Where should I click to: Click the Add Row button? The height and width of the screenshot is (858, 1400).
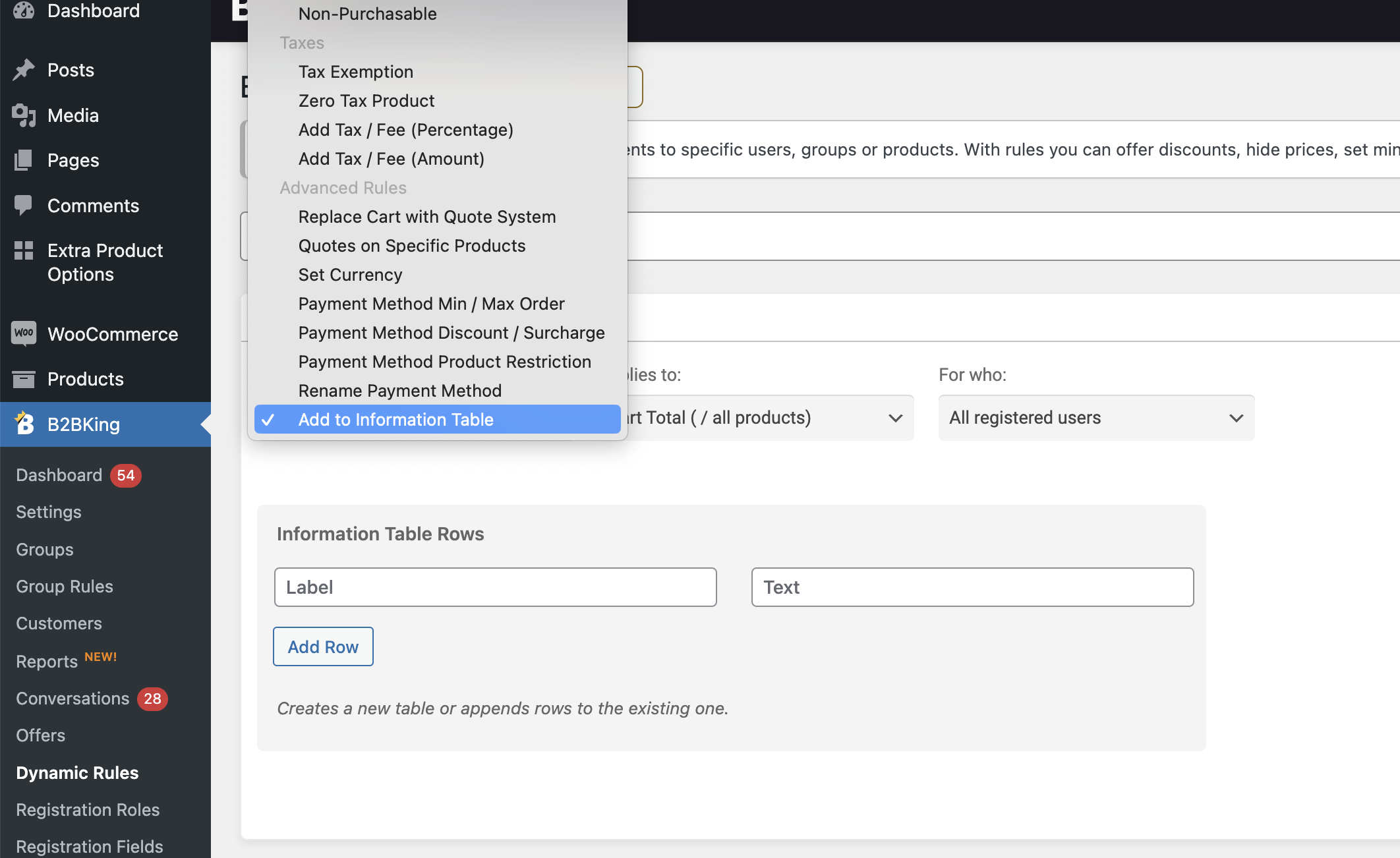point(323,646)
